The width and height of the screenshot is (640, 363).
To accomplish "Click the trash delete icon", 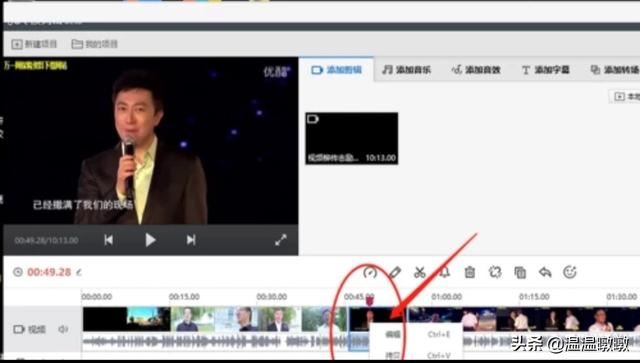I will pyautogui.click(x=470, y=272).
